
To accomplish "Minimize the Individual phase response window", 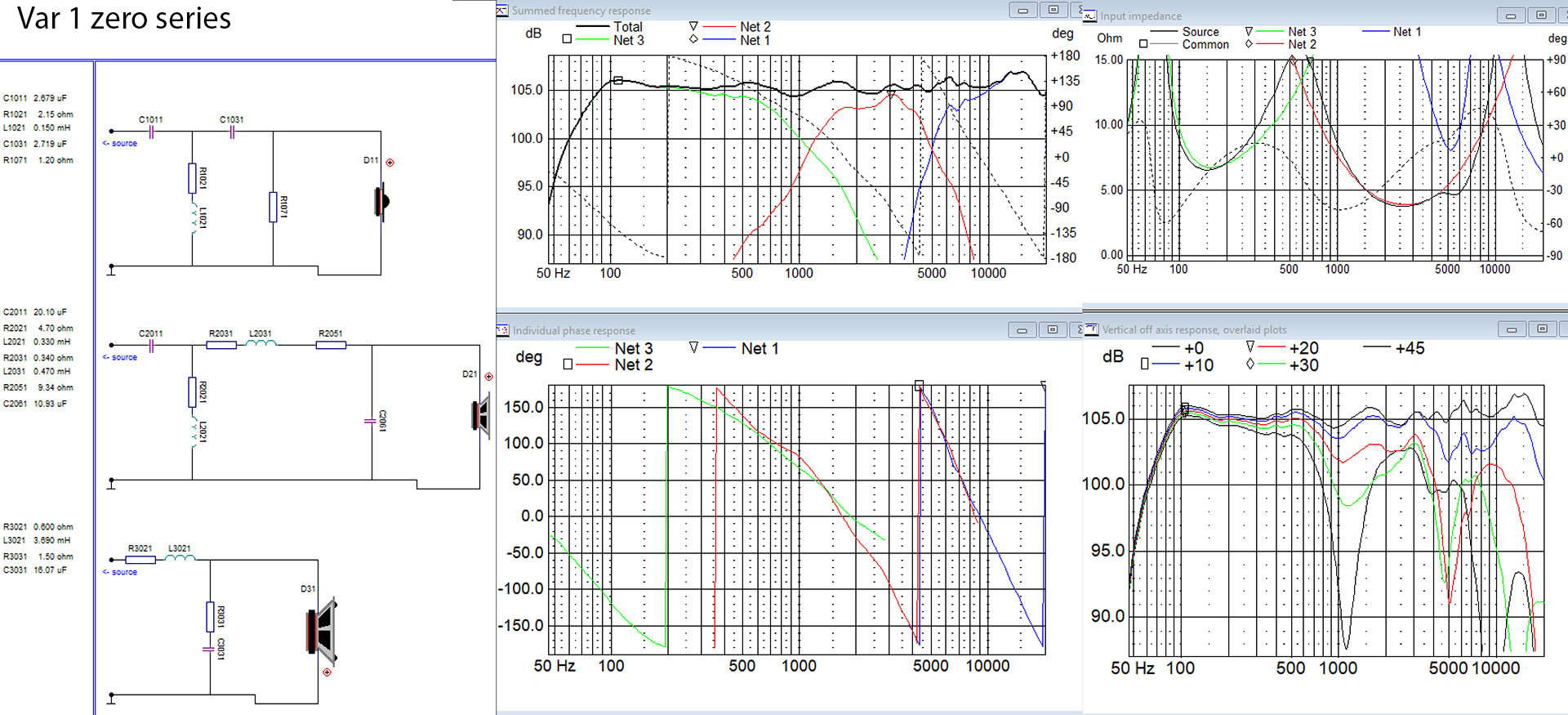I will point(1022,330).
